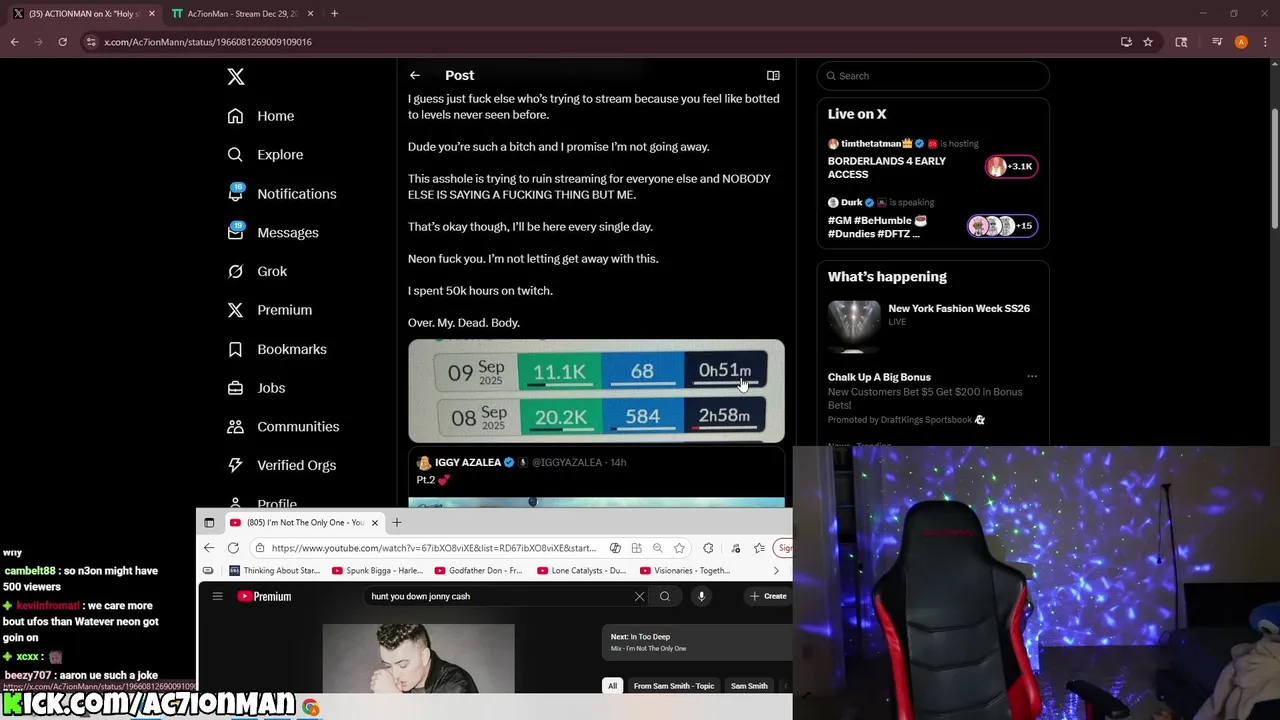
Task: Click Edge tab actions menu icon
Action: tap(209, 522)
